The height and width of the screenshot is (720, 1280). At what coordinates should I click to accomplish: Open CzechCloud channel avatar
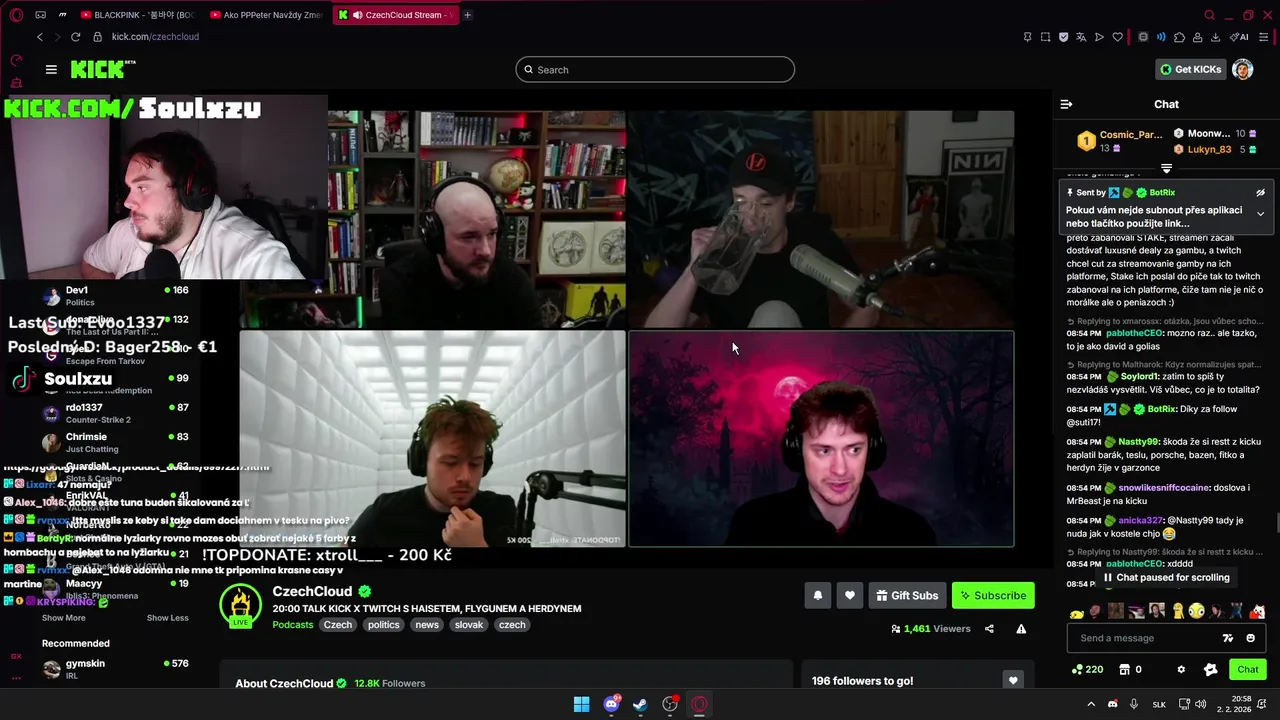click(x=240, y=605)
